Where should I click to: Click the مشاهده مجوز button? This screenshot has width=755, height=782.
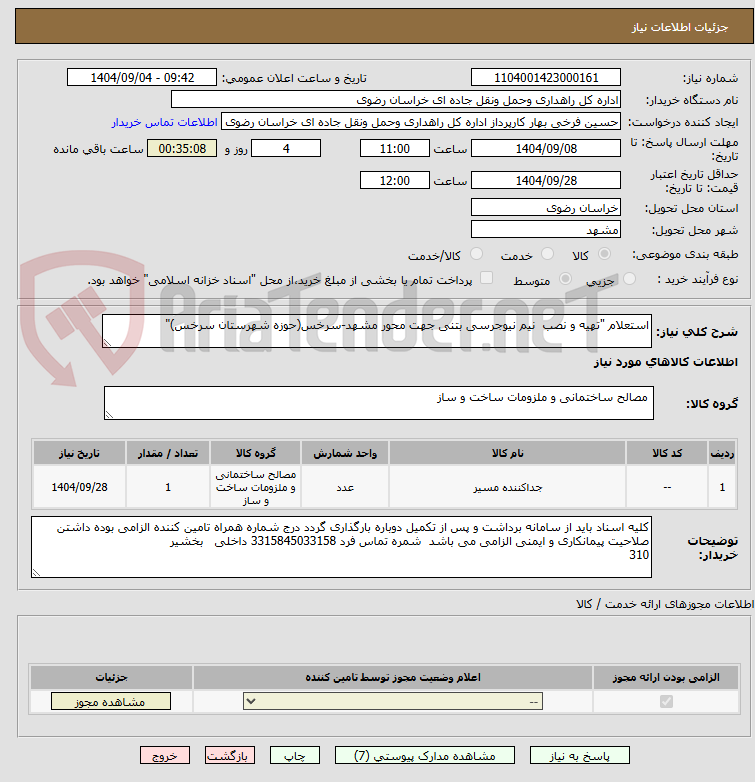[111, 701]
